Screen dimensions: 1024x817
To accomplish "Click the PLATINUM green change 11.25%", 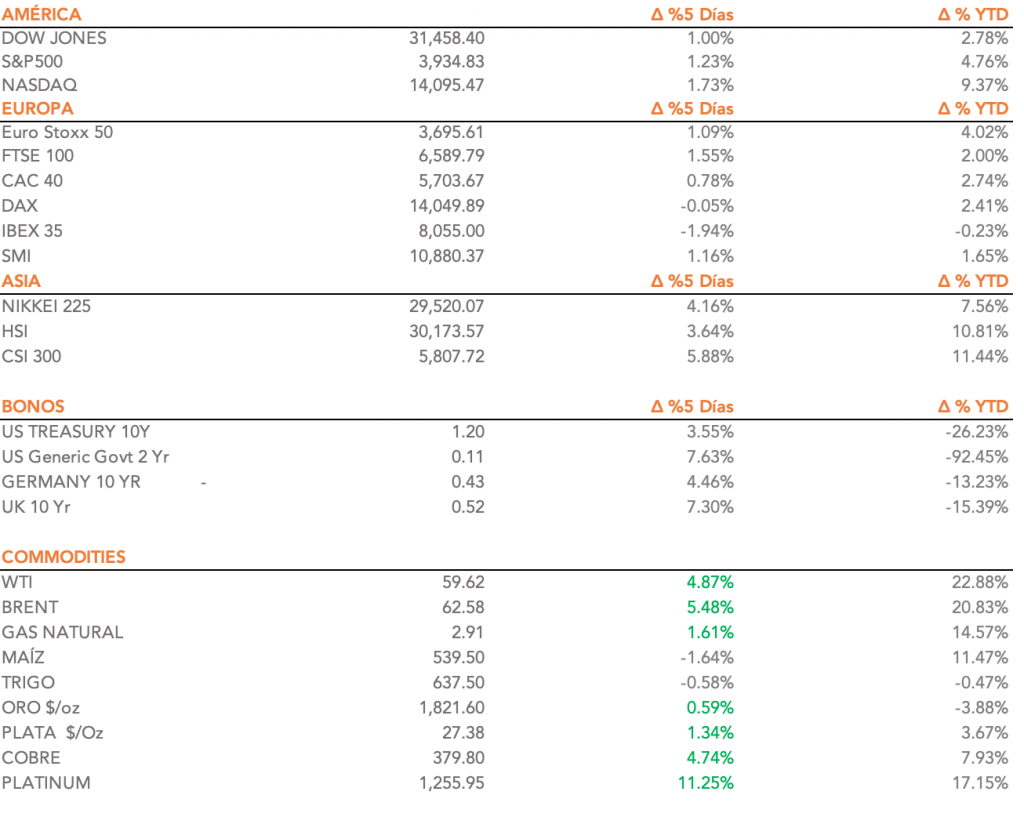I will (x=705, y=783).
